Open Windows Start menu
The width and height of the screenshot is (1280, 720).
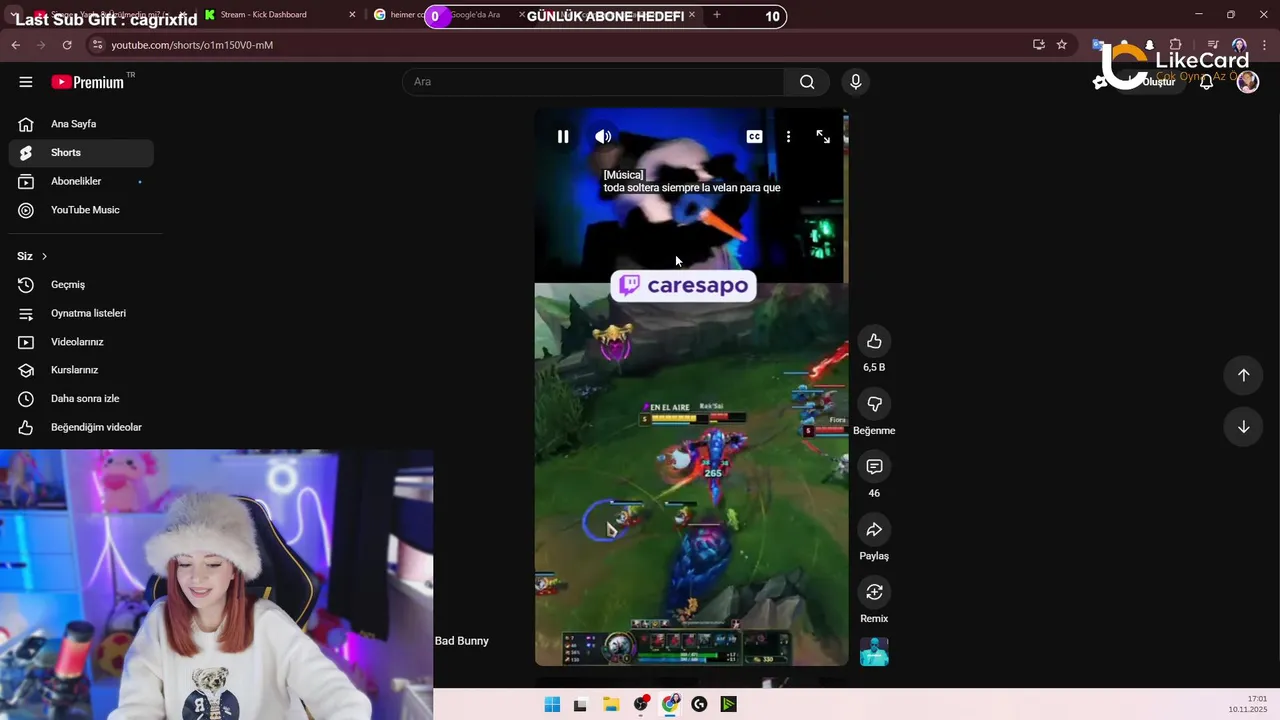[x=552, y=705]
